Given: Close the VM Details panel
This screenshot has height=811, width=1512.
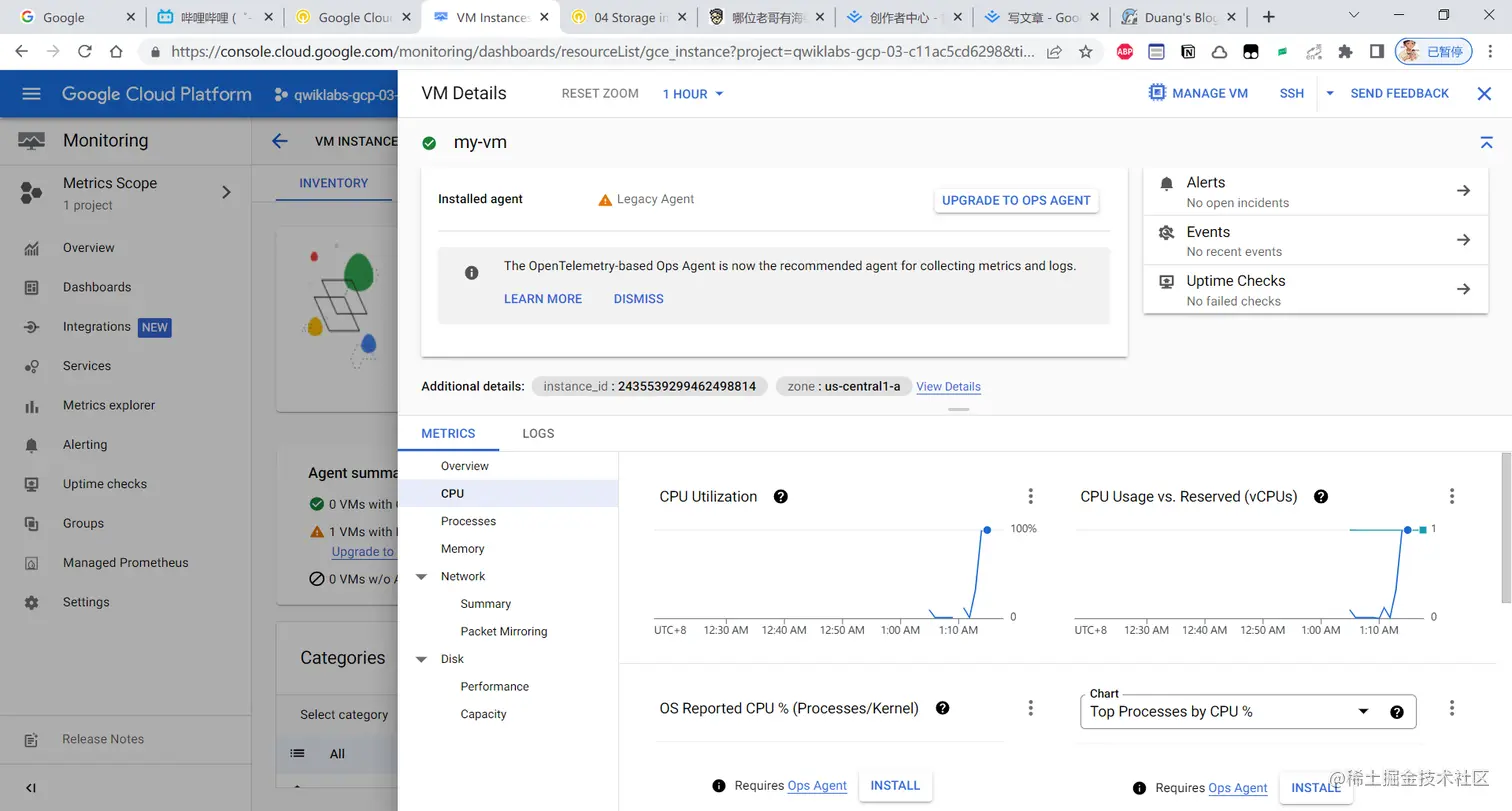Looking at the screenshot, I should point(1484,93).
